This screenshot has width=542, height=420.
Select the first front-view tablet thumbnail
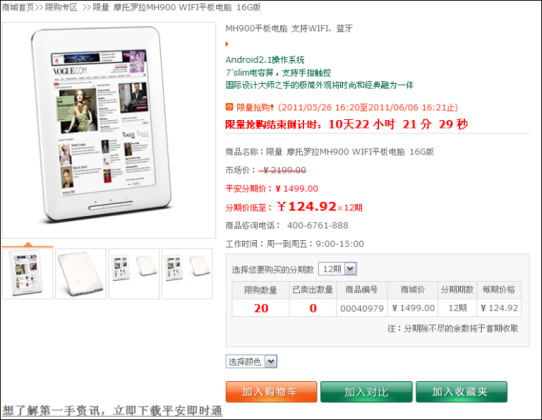(28, 273)
